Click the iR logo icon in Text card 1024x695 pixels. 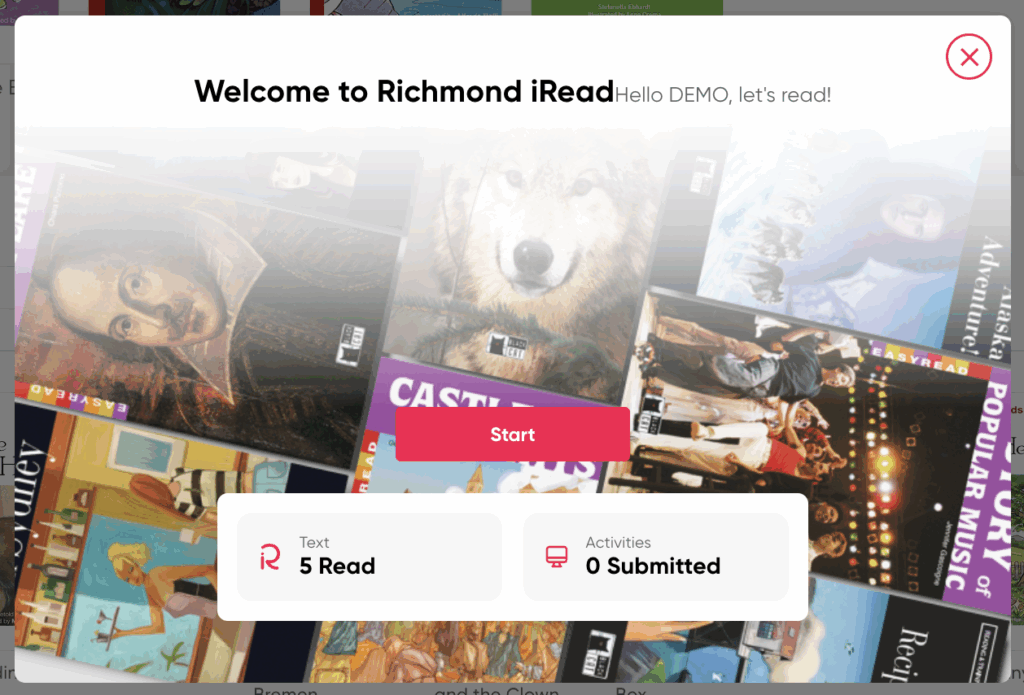pyautogui.click(x=270, y=557)
